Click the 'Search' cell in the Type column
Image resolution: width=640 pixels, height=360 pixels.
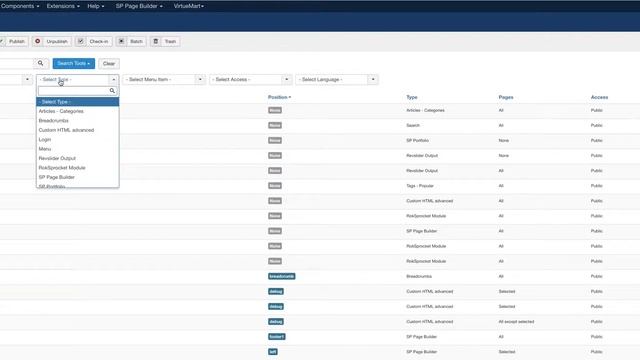point(413,125)
